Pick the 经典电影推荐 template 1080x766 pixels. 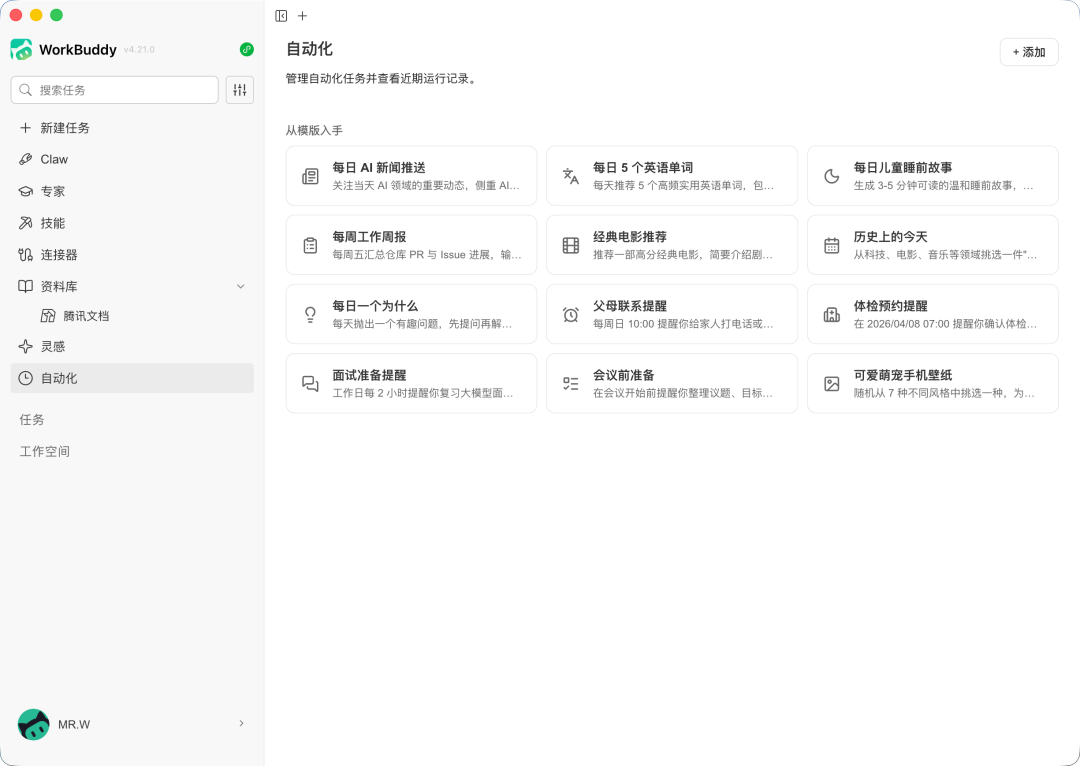(x=672, y=245)
